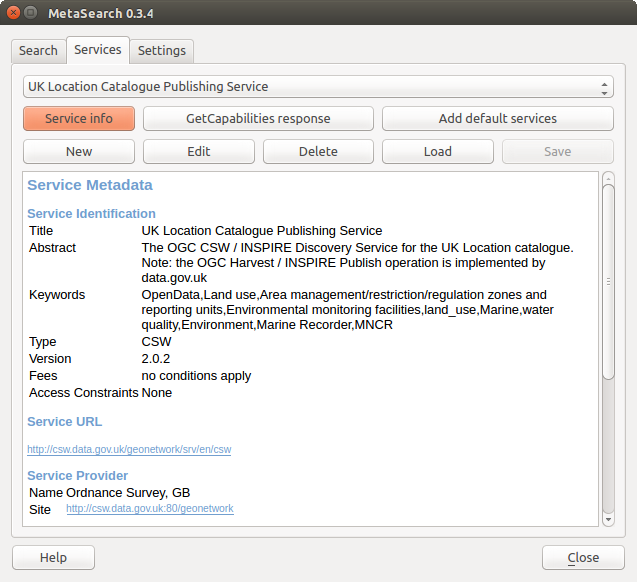Create a New service entry

[x=78, y=151]
